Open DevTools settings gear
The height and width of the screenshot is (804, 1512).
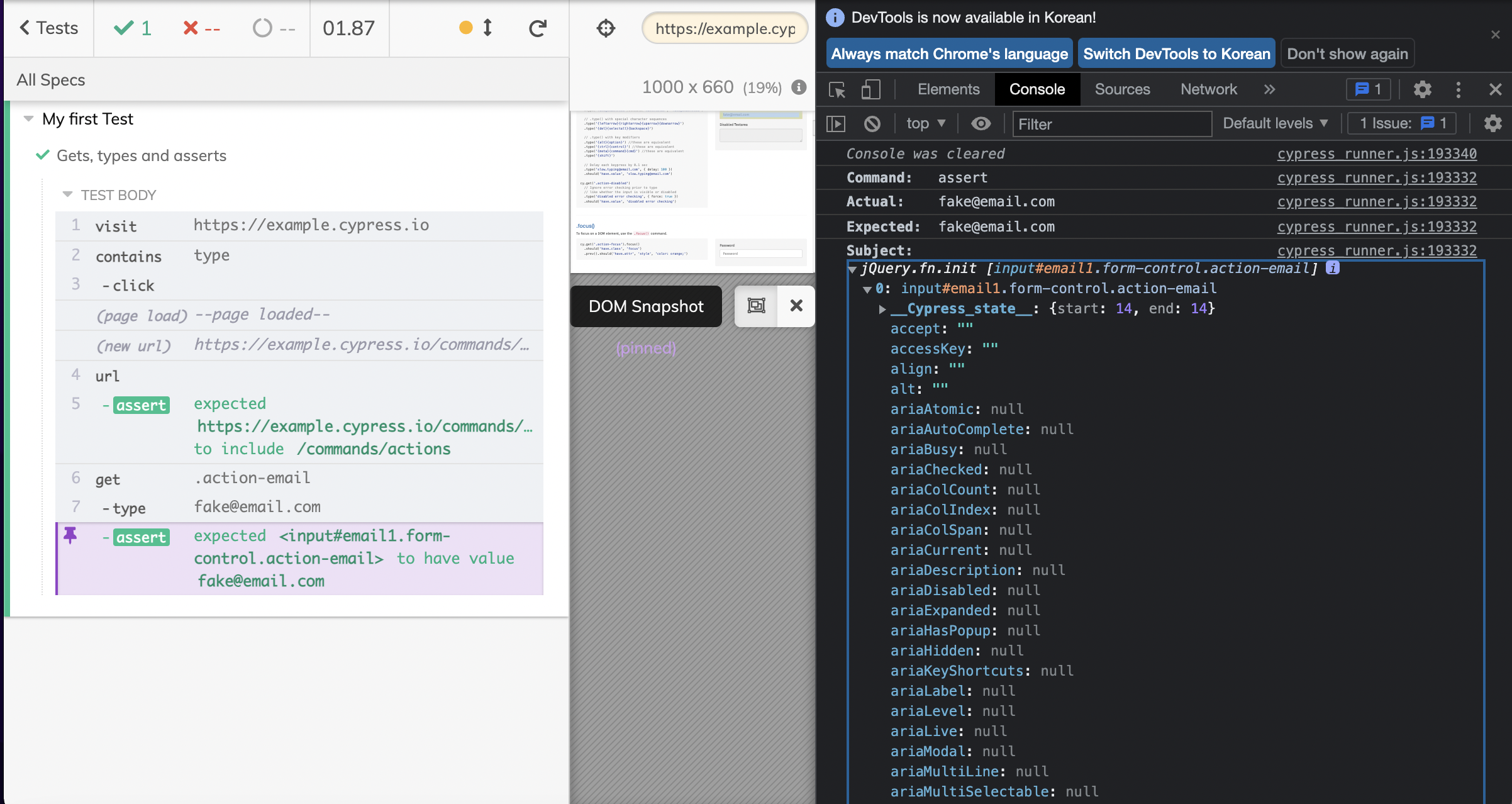[1422, 89]
